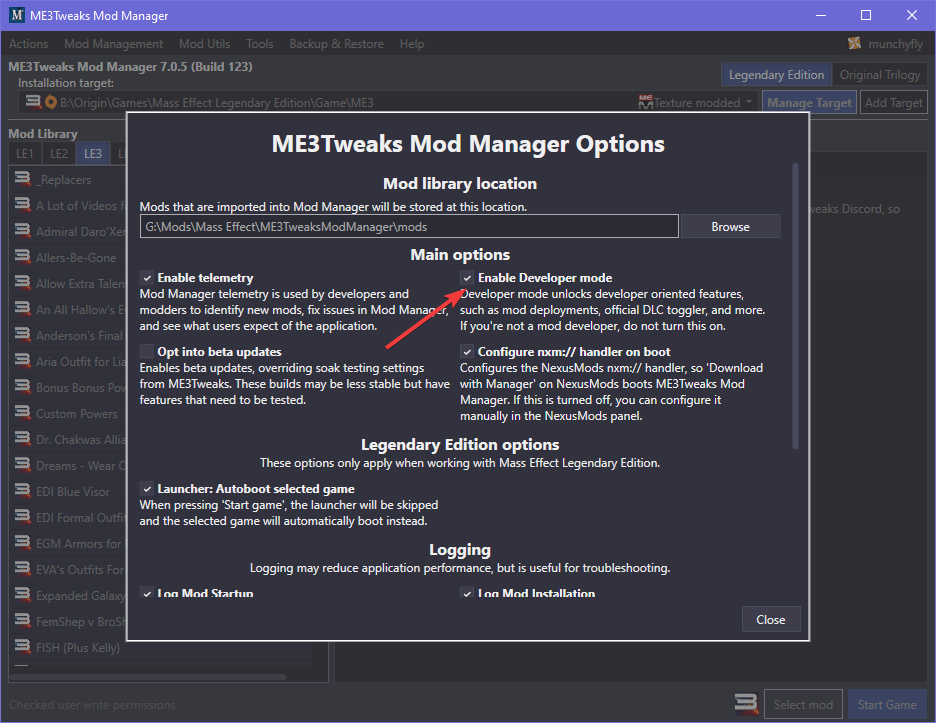
Task: Click the mod icon beside Anderson's Final
Action: coord(23,334)
